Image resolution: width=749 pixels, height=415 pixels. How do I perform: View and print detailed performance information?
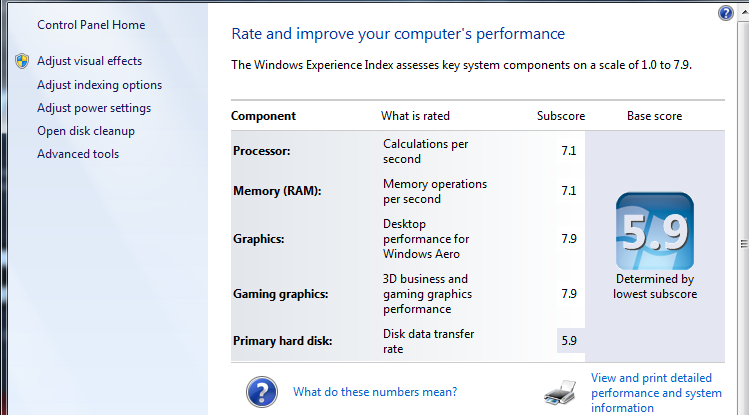click(x=656, y=393)
